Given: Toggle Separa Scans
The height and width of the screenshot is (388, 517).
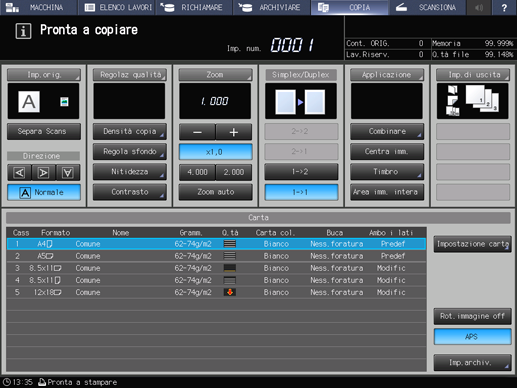Looking at the screenshot, I should point(44,131).
